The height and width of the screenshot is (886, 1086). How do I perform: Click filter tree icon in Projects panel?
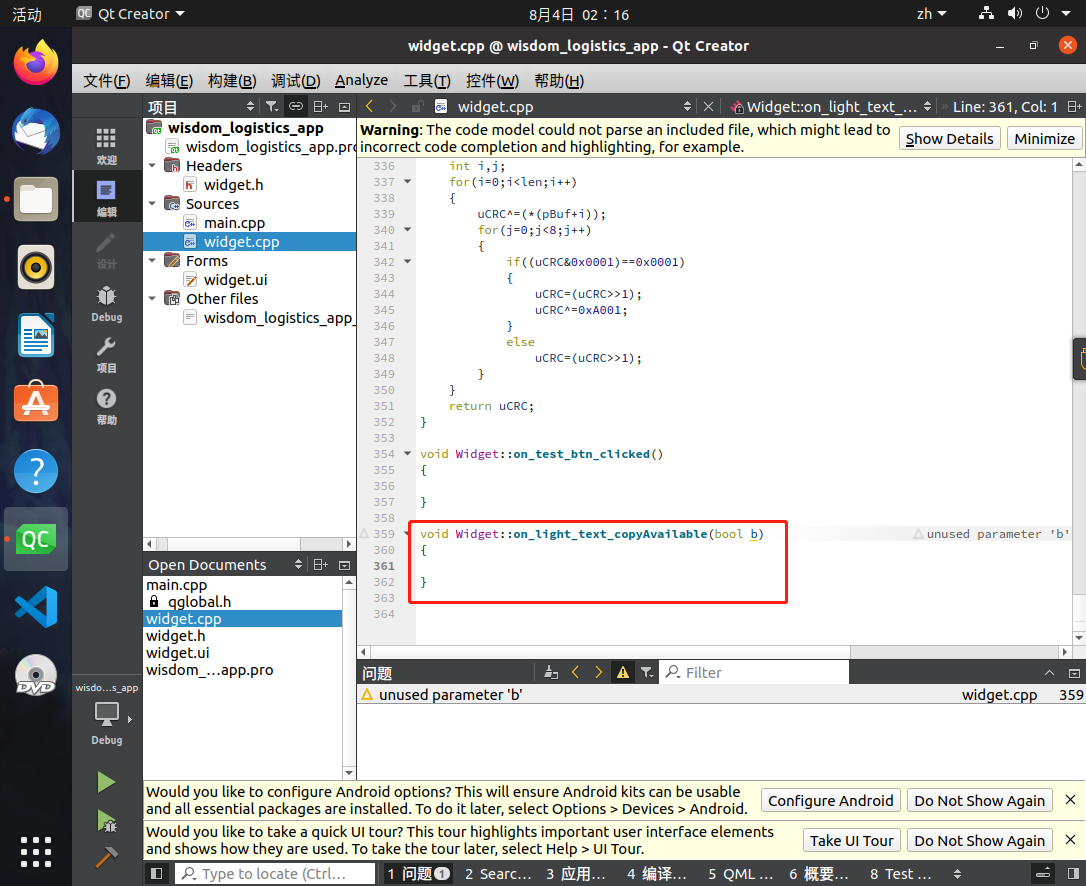coord(272,107)
